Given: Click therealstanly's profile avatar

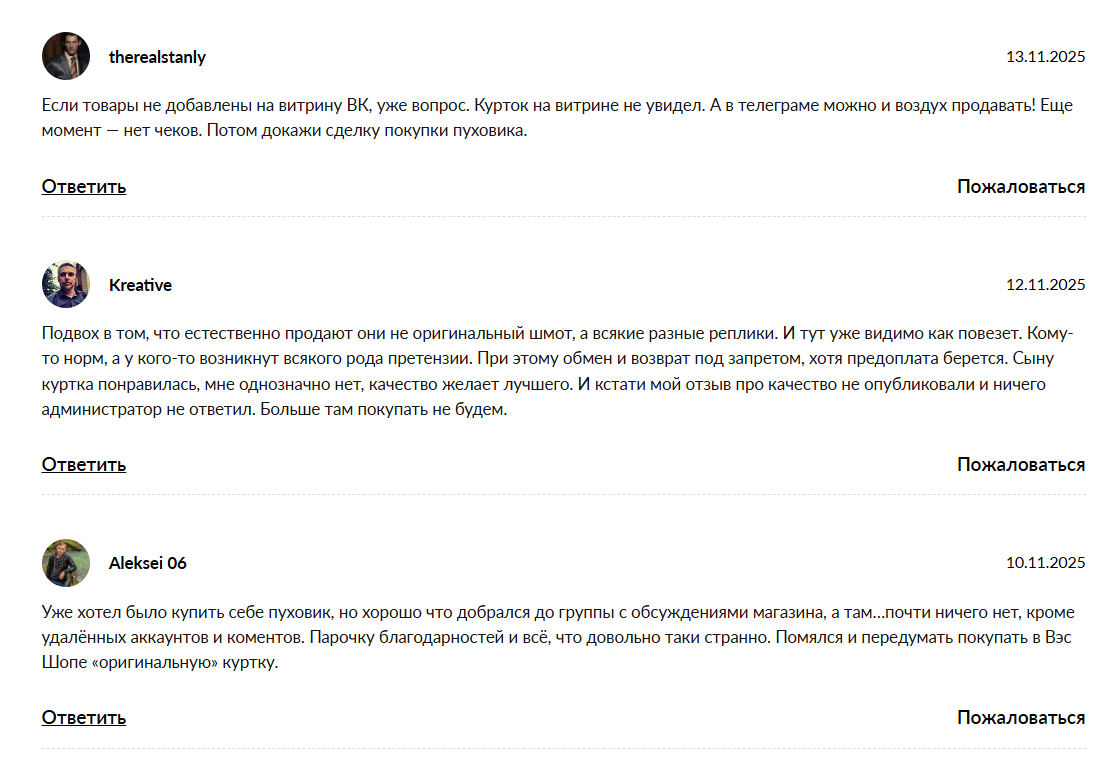Looking at the screenshot, I should (66, 56).
